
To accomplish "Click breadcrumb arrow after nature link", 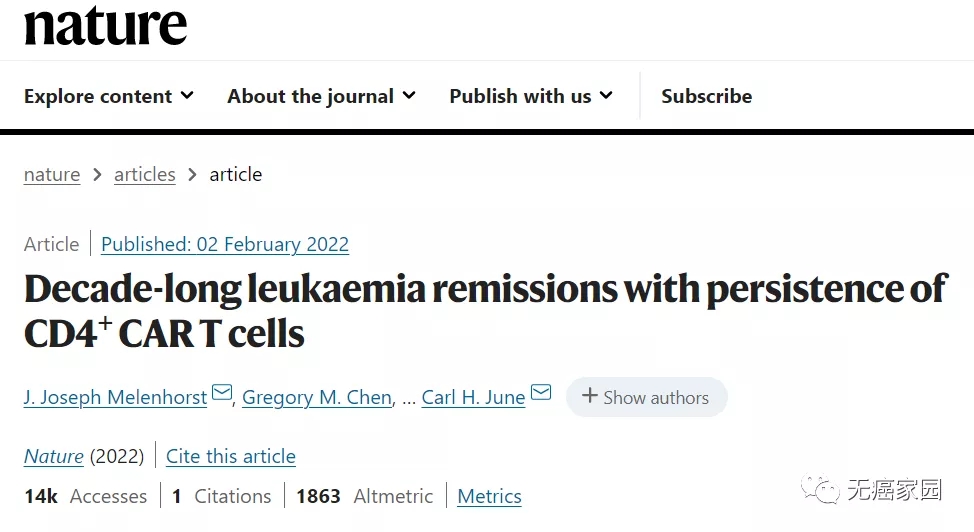I will tap(97, 174).
